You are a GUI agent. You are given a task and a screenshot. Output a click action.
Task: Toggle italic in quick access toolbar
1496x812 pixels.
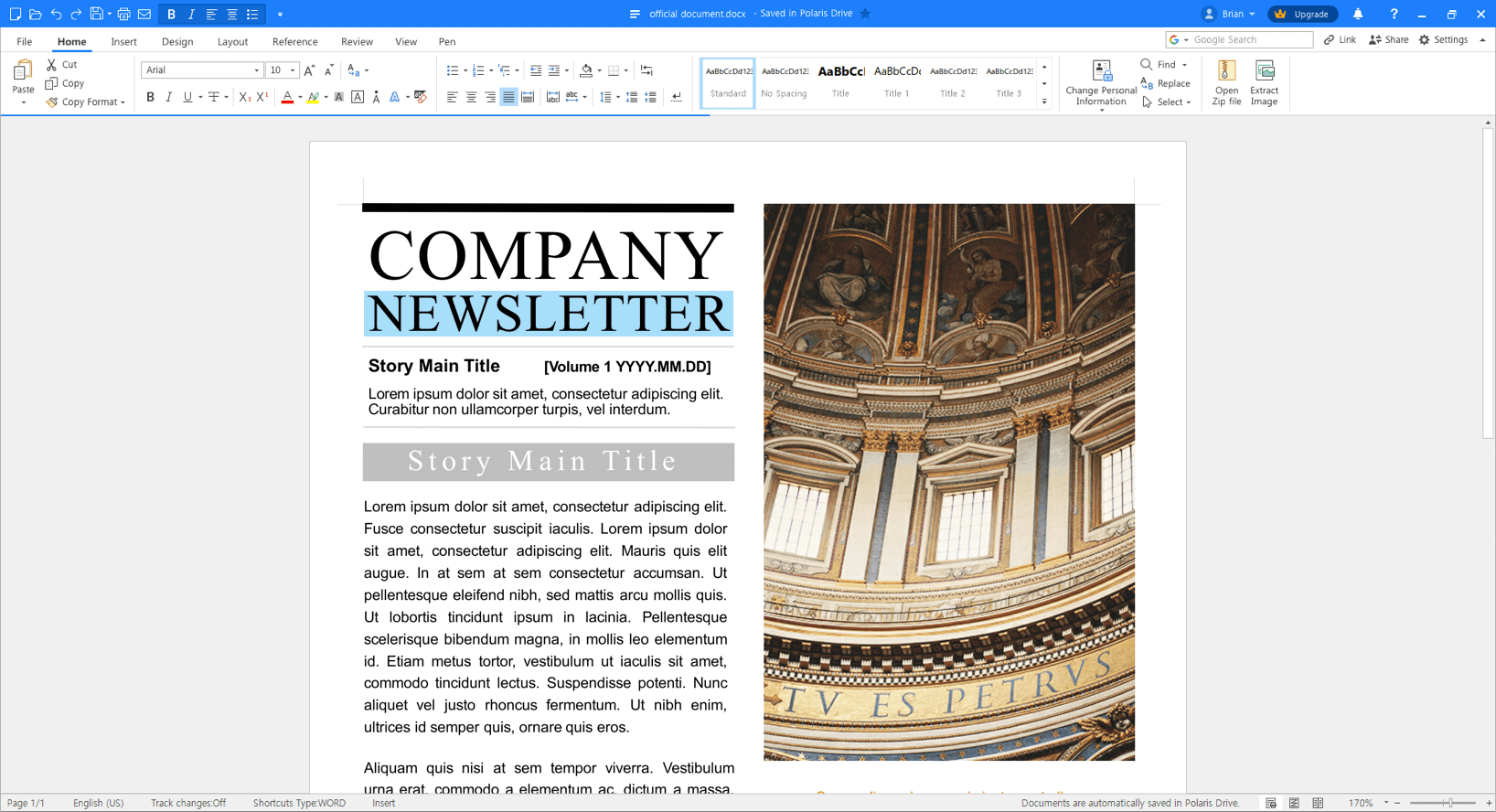(x=191, y=14)
